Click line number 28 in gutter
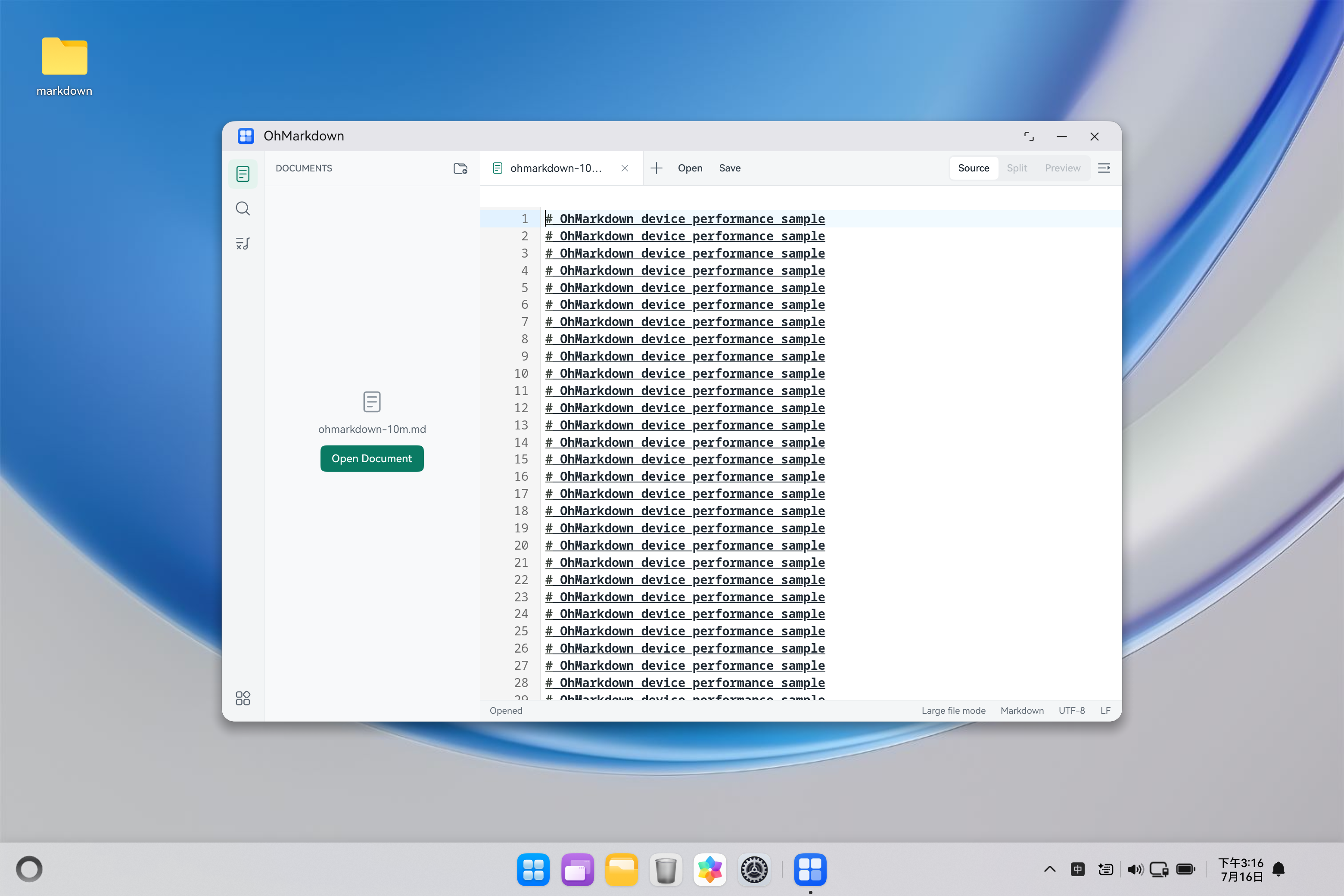 [x=520, y=682]
